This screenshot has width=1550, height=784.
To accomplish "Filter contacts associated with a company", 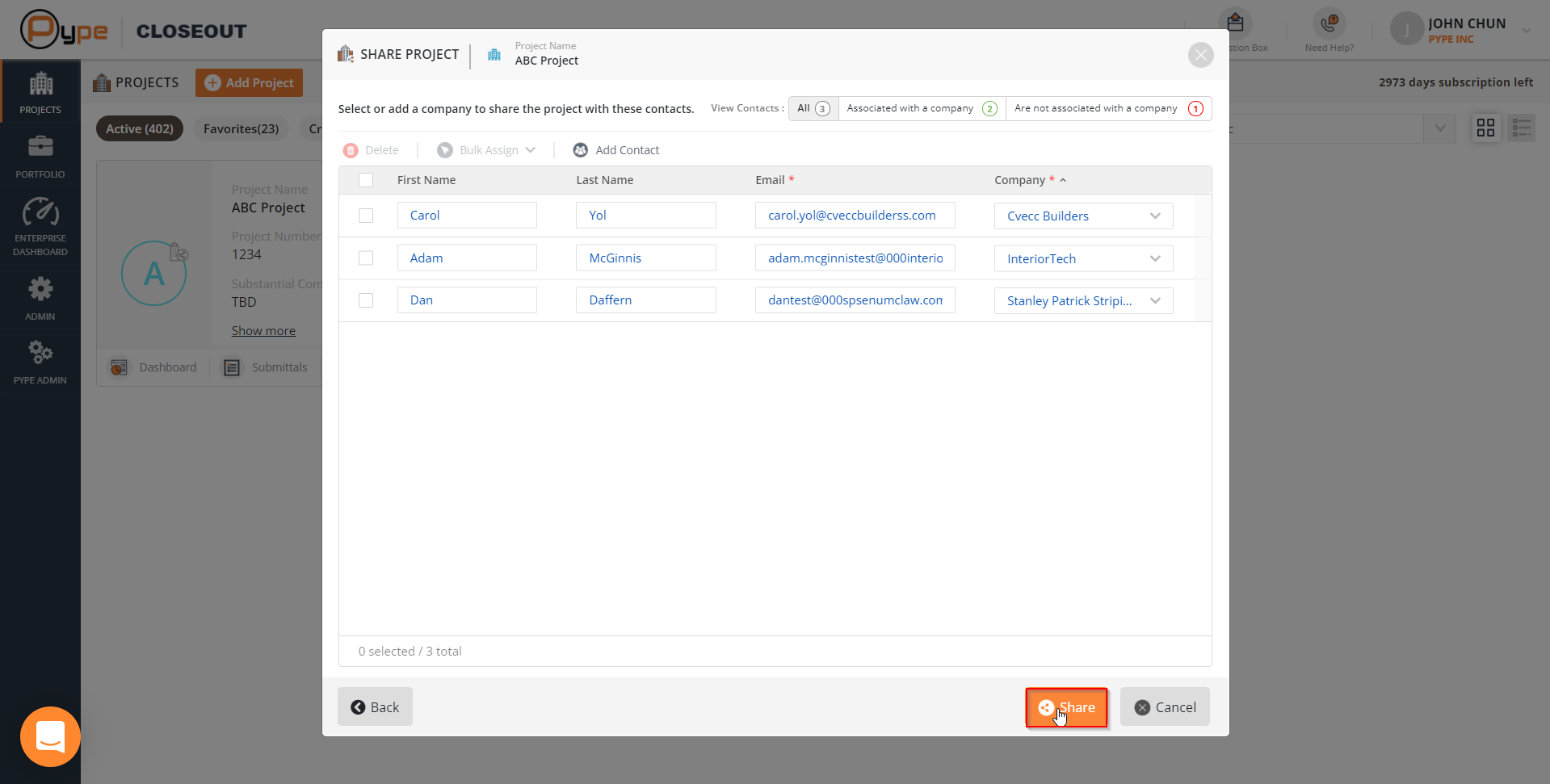I will tap(922, 108).
